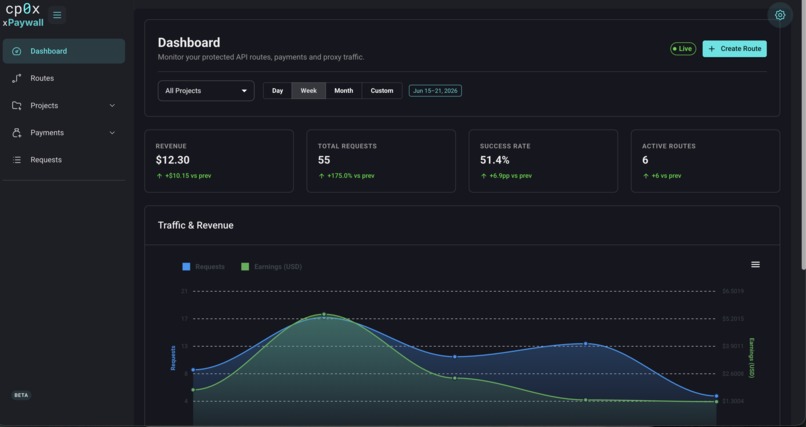The width and height of the screenshot is (806, 427).
Task: Click the Total Requests 55 value
Action: [x=324, y=160]
